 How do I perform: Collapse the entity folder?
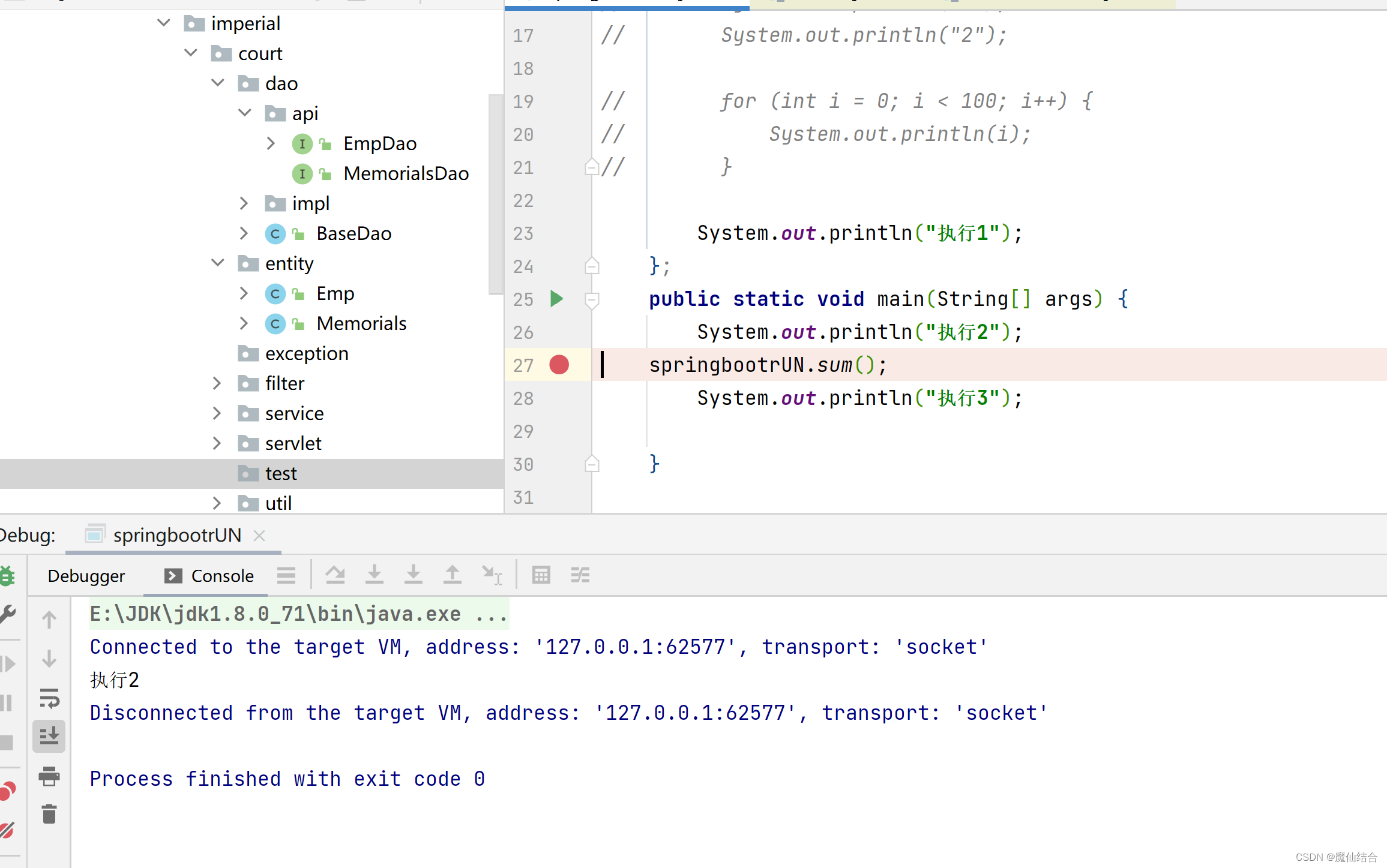(218, 263)
